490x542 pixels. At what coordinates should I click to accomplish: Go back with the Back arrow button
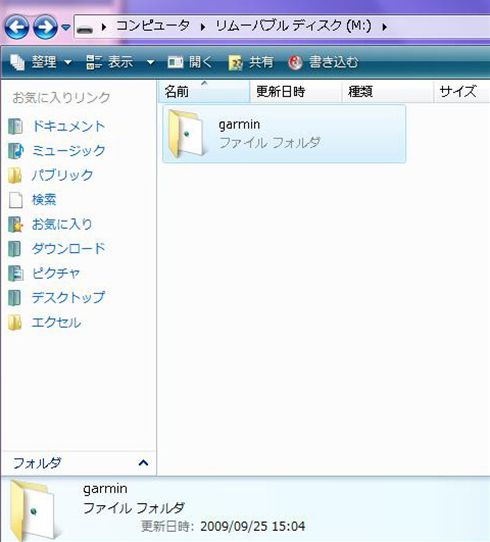(x=17, y=27)
